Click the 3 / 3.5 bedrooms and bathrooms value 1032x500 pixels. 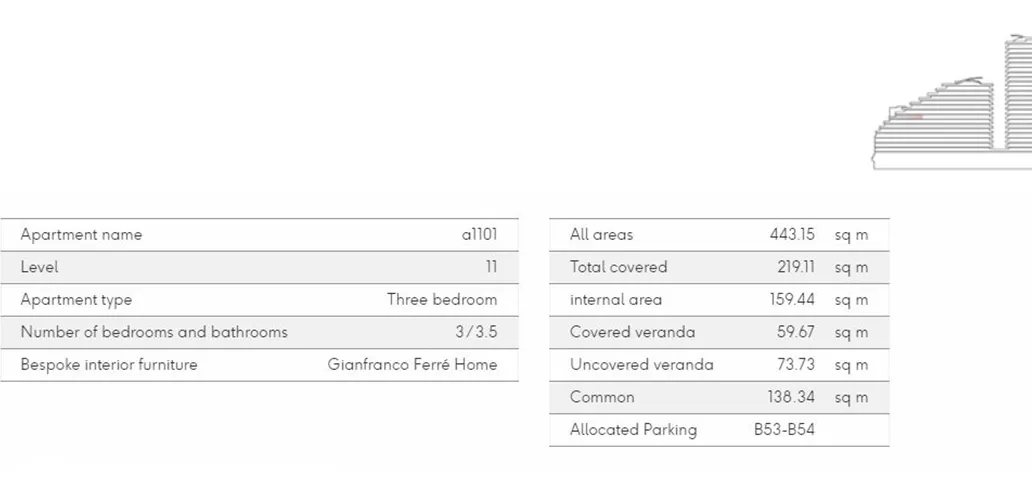point(476,332)
